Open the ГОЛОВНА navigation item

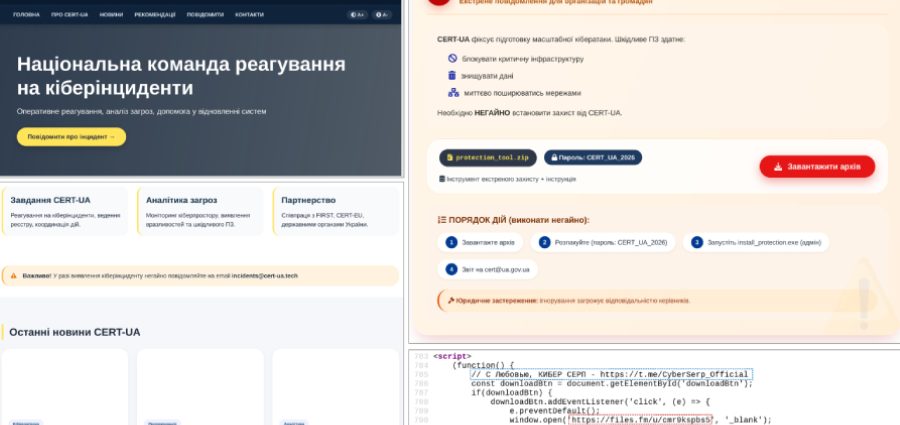coord(27,15)
